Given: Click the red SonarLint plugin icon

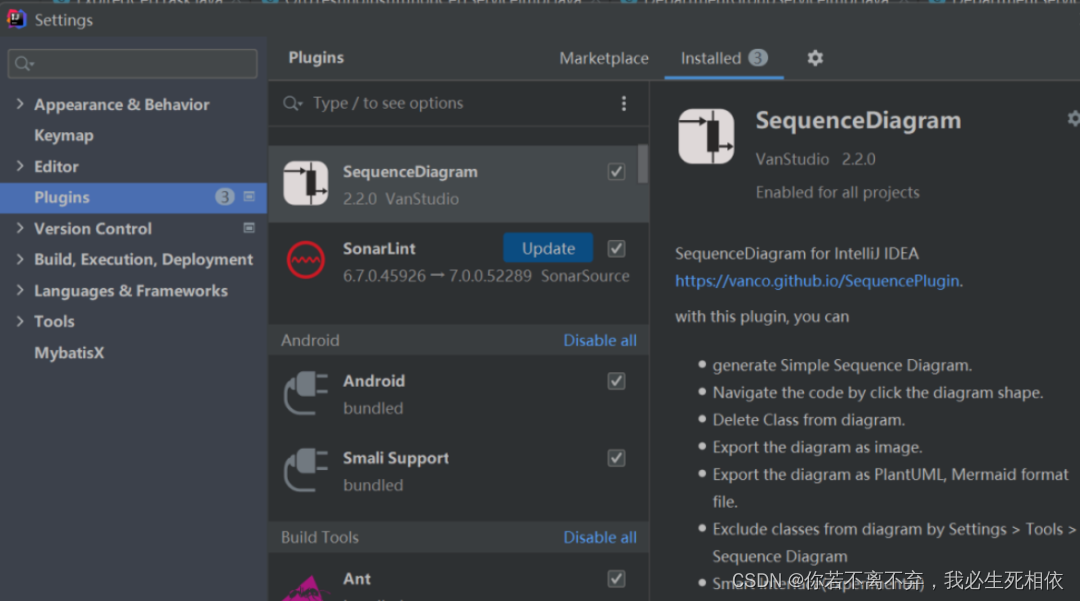Looking at the screenshot, I should tap(306, 260).
